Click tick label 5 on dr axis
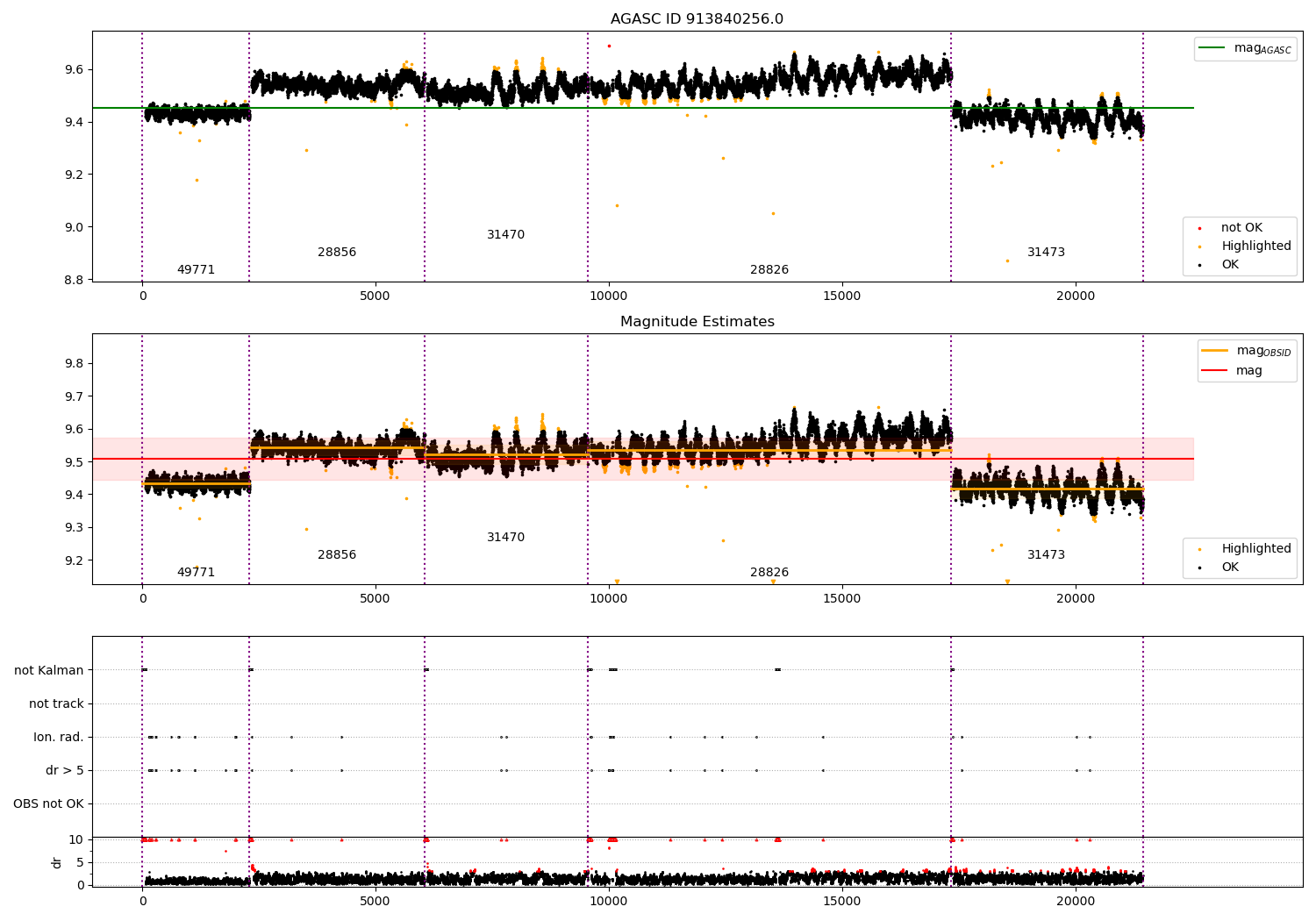The width and height of the screenshot is (1316, 921). click(x=80, y=863)
